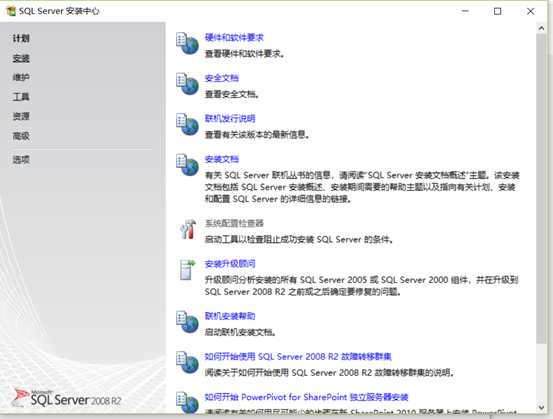Click the icon next to 联机发行说明
Screen dimensions: 553x419
pos(187,124)
